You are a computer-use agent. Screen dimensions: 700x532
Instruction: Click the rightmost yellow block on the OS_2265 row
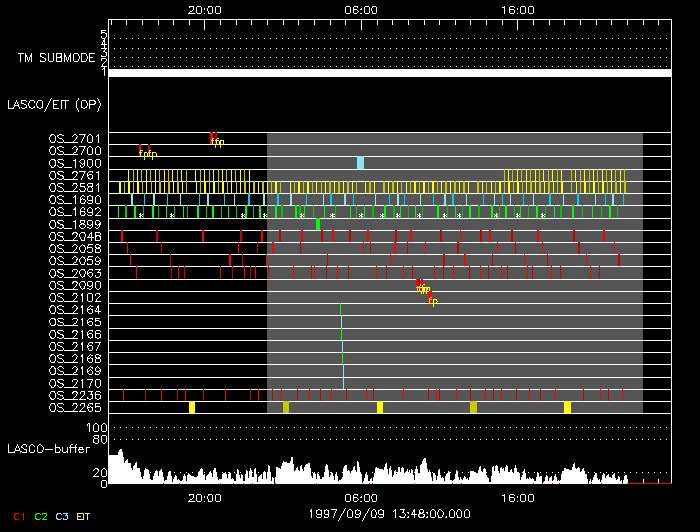567,407
